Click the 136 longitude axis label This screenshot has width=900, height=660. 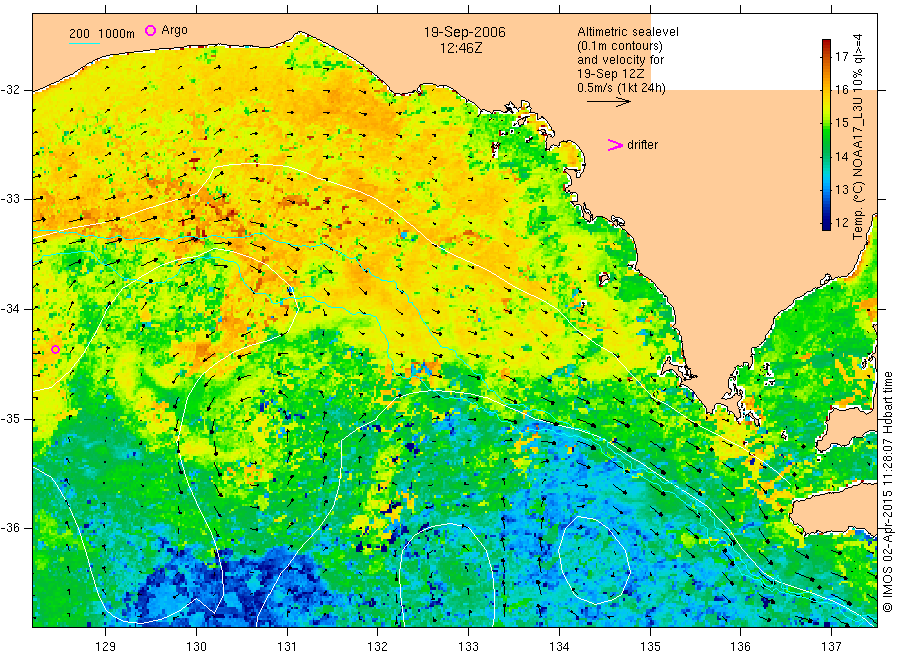tap(740, 647)
